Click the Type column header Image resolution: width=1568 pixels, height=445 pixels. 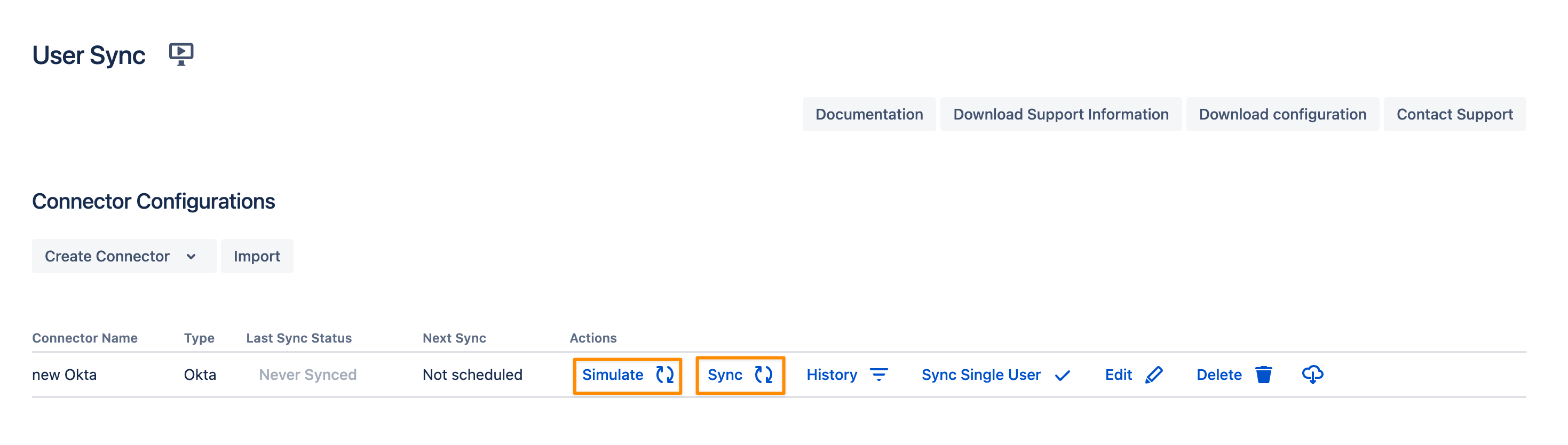(199, 338)
